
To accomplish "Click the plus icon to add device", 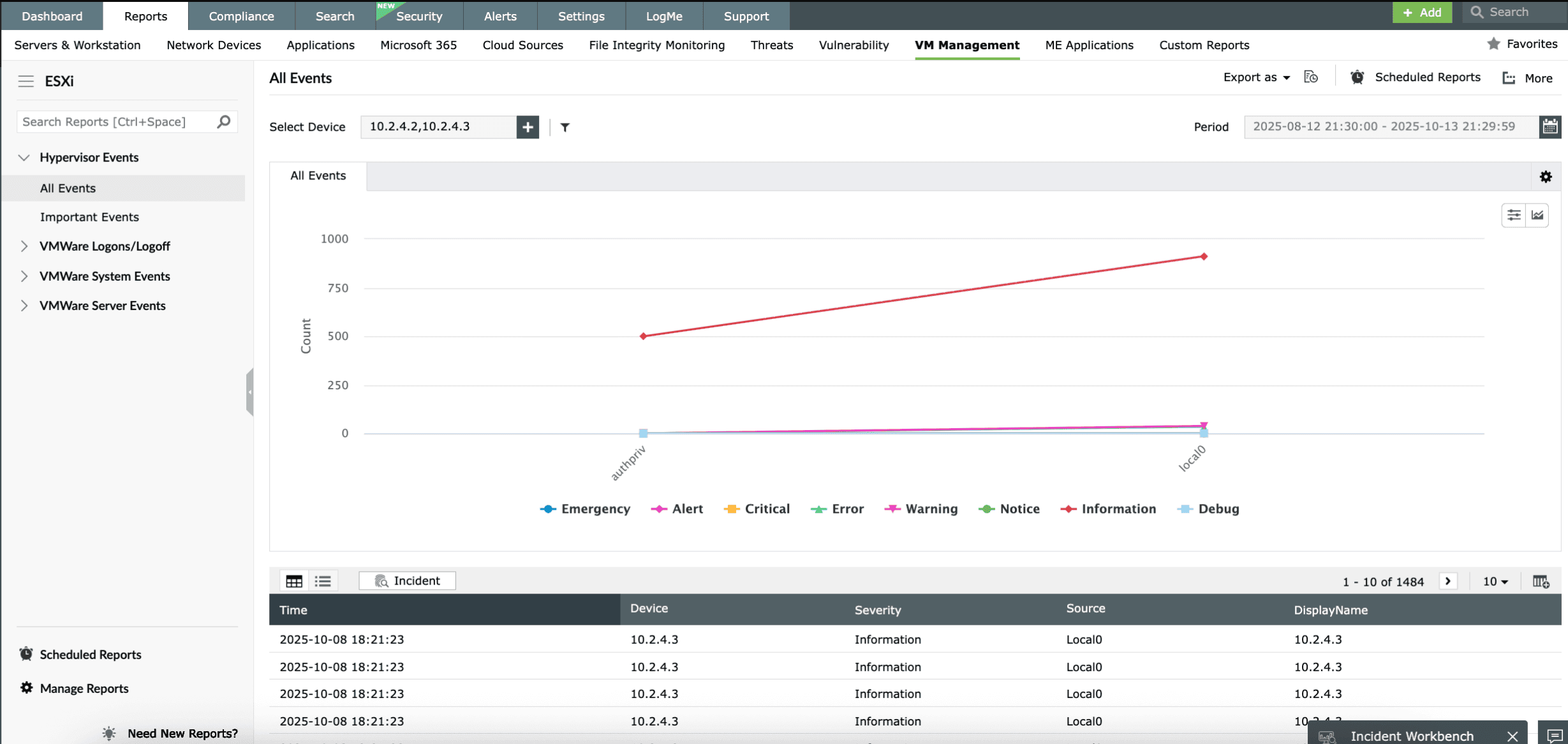I will pos(528,127).
